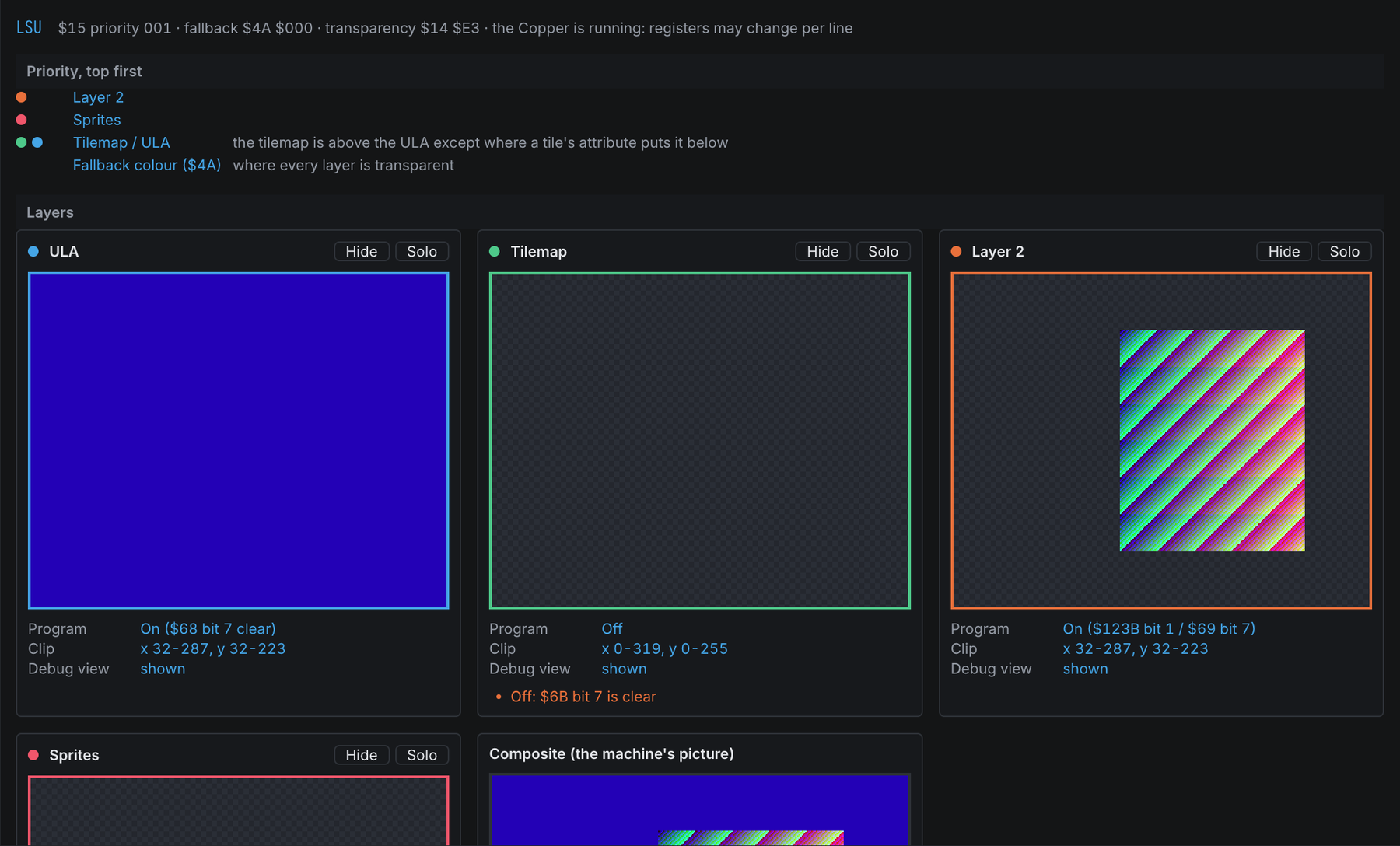Solo the Tilemap layer
Image resolution: width=1400 pixels, height=846 pixels.
pyautogui.click(x=884, y=251)
